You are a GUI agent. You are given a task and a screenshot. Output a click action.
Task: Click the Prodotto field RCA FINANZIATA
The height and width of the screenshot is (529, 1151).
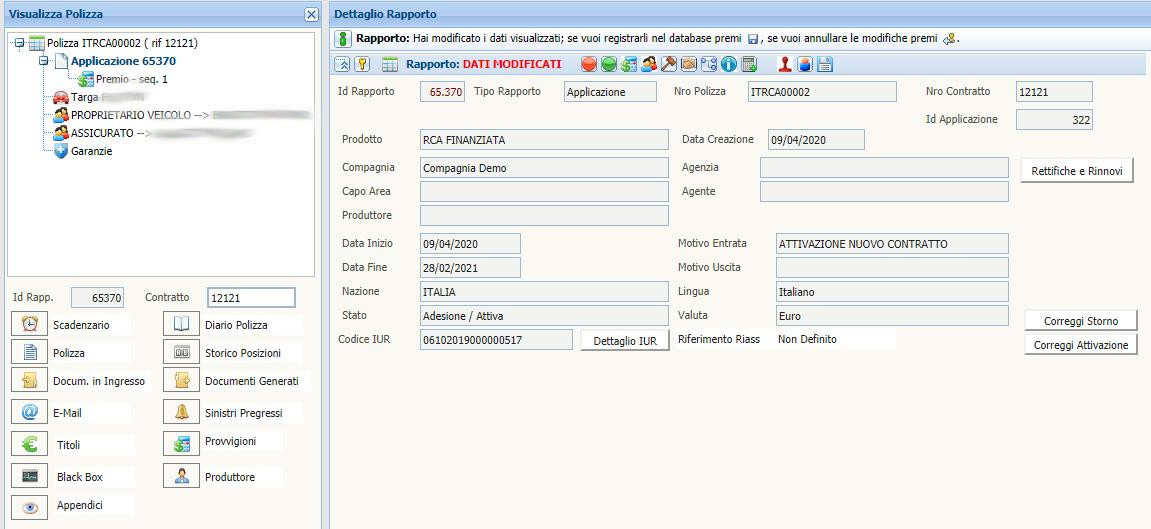point(544,139)
